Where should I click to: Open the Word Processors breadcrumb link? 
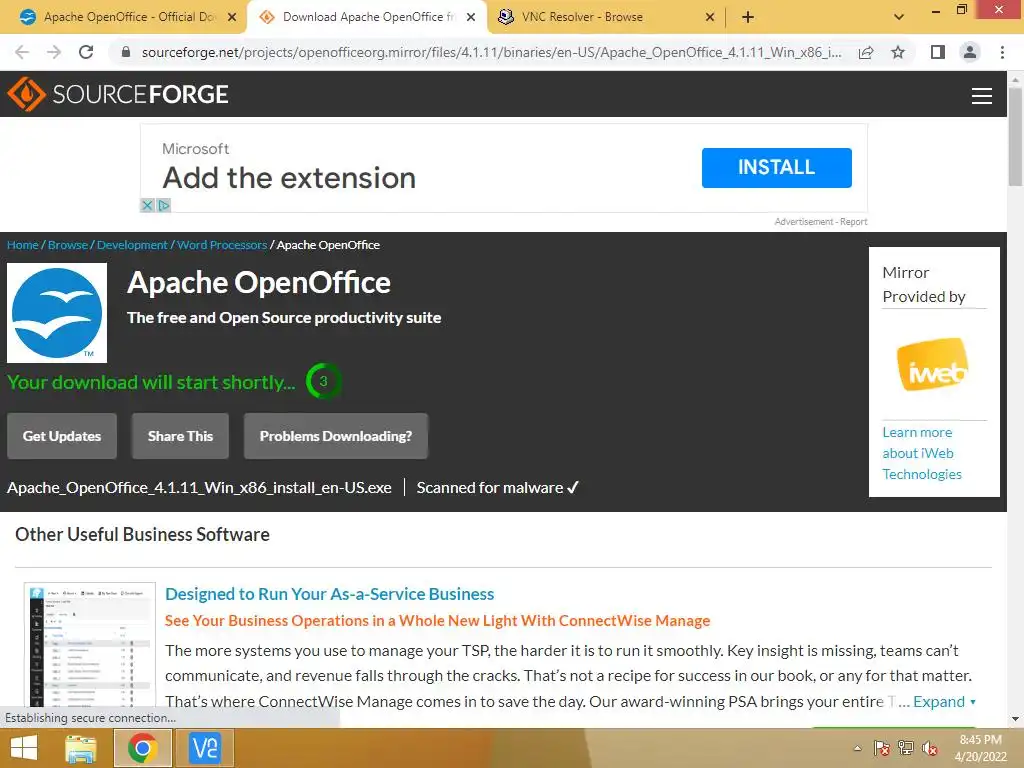(222, 245)
